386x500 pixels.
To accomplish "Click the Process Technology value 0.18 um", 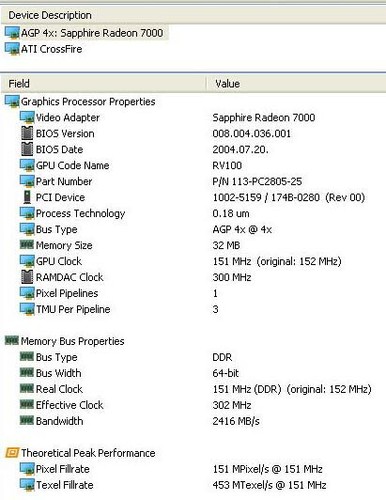I will point(231,213).
